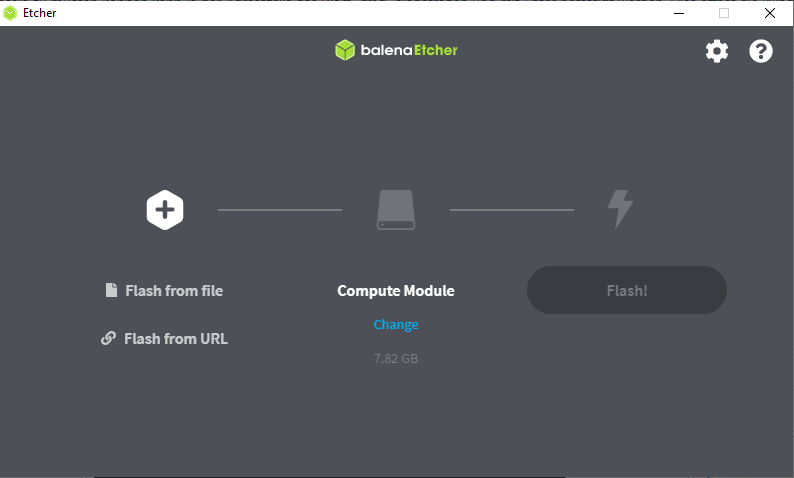The image size is (794, 478).
Task: Close the Etcher window
Action: 770,13
